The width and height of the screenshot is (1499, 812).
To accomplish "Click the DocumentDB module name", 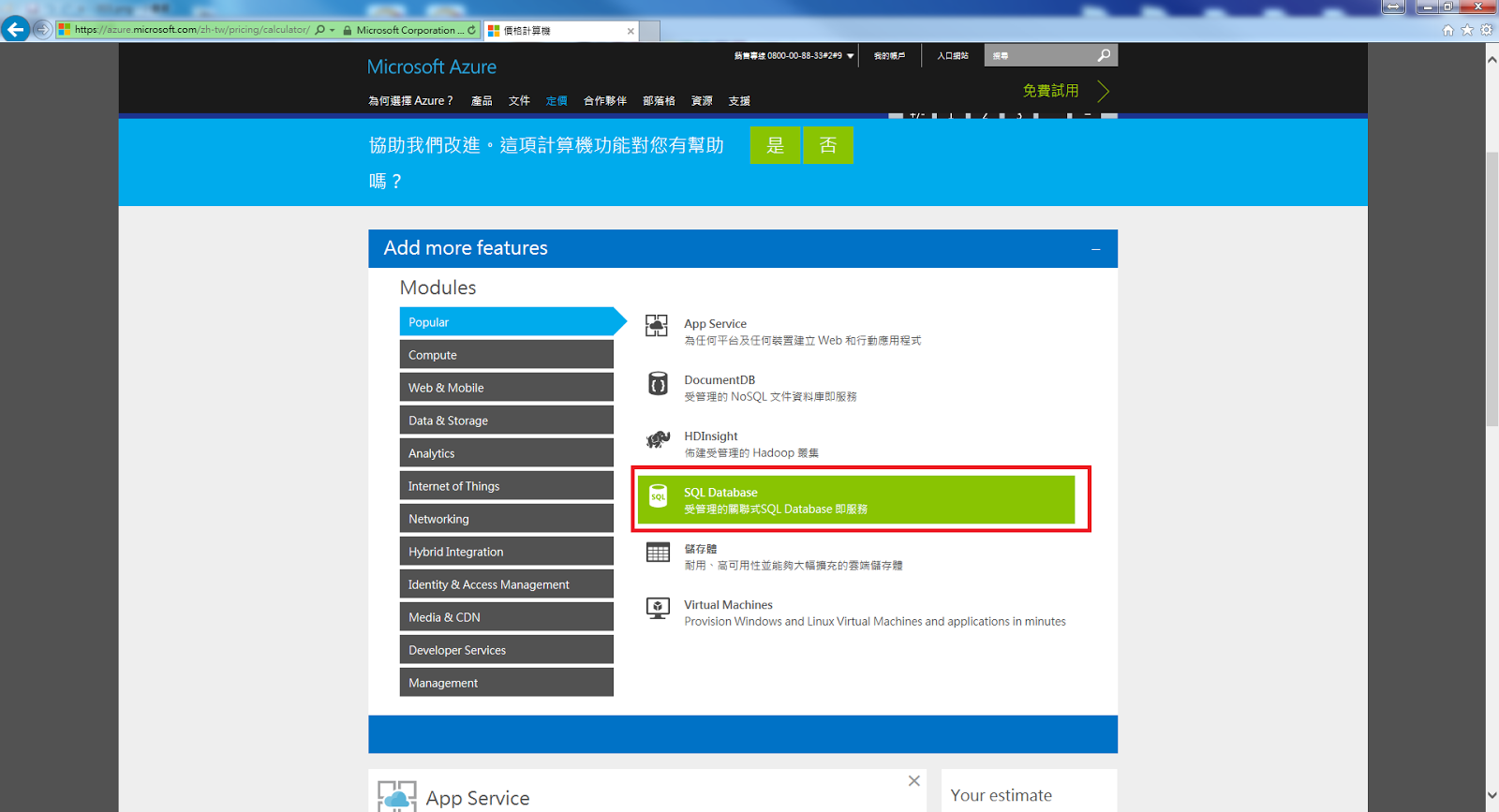I will pyautogui.click(x=720, y=380).
